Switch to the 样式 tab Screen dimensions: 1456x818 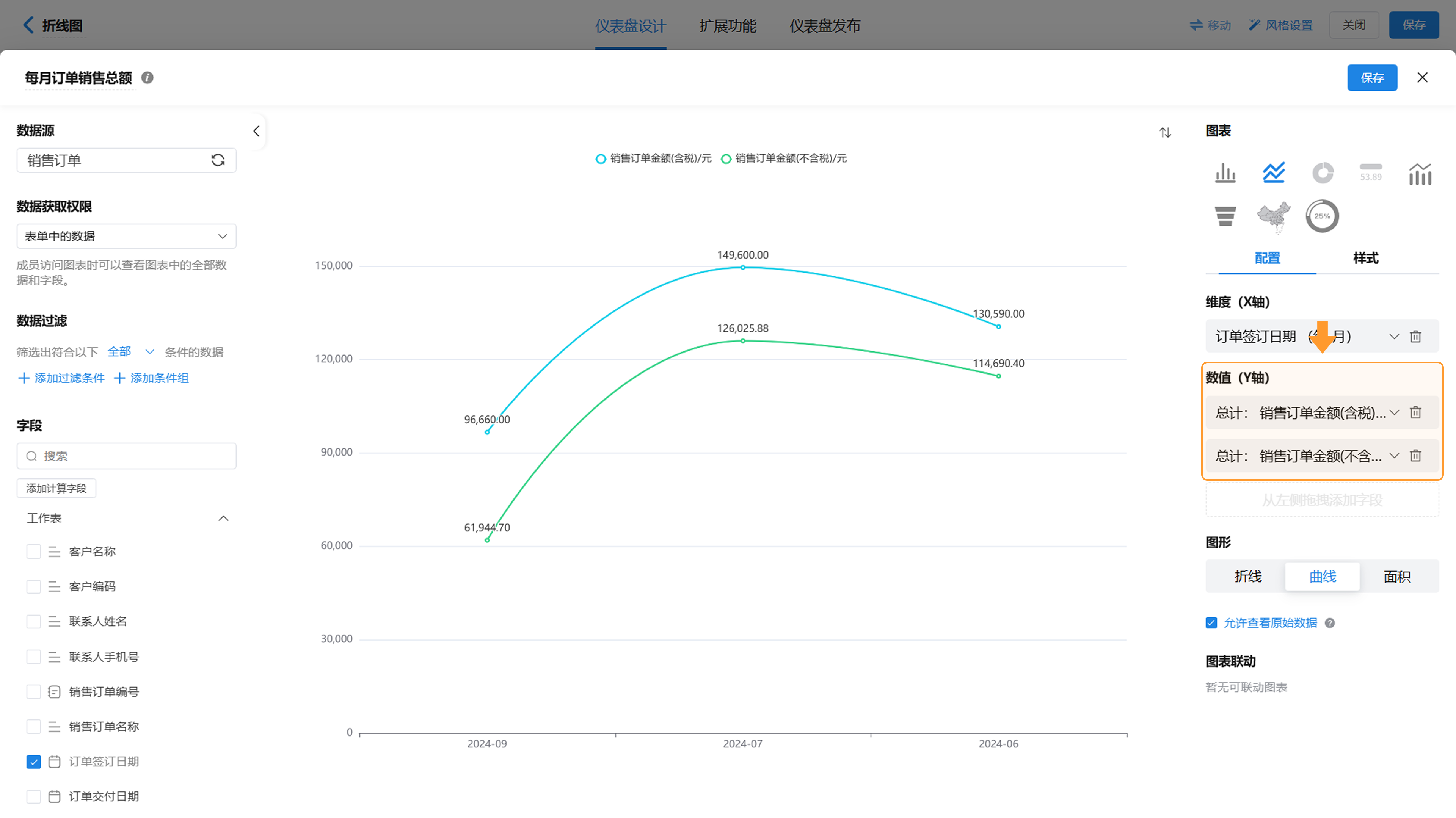(1365, 258)
